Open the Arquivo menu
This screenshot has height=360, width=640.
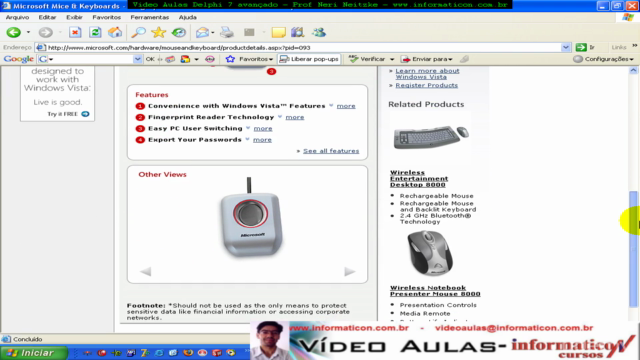pyautogui.click(x=17, y=17)
